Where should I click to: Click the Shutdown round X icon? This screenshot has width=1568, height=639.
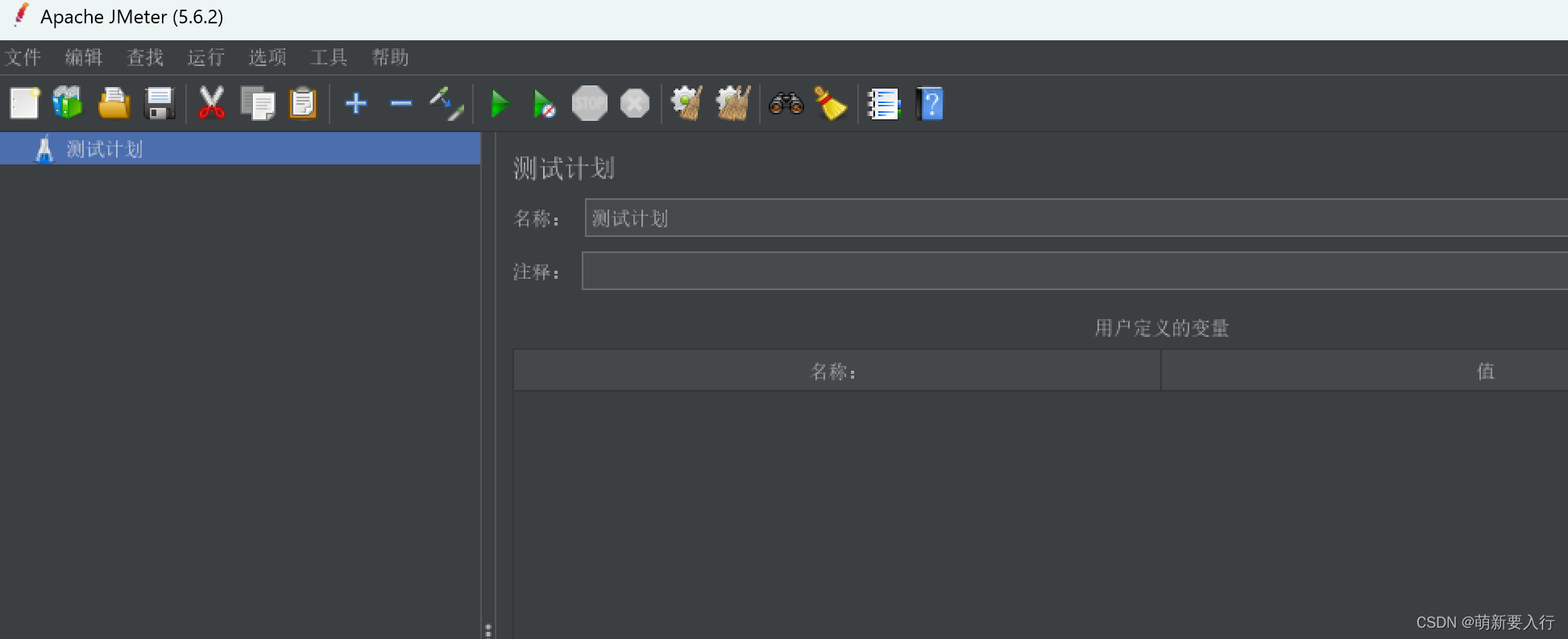[x=635, y=103]
